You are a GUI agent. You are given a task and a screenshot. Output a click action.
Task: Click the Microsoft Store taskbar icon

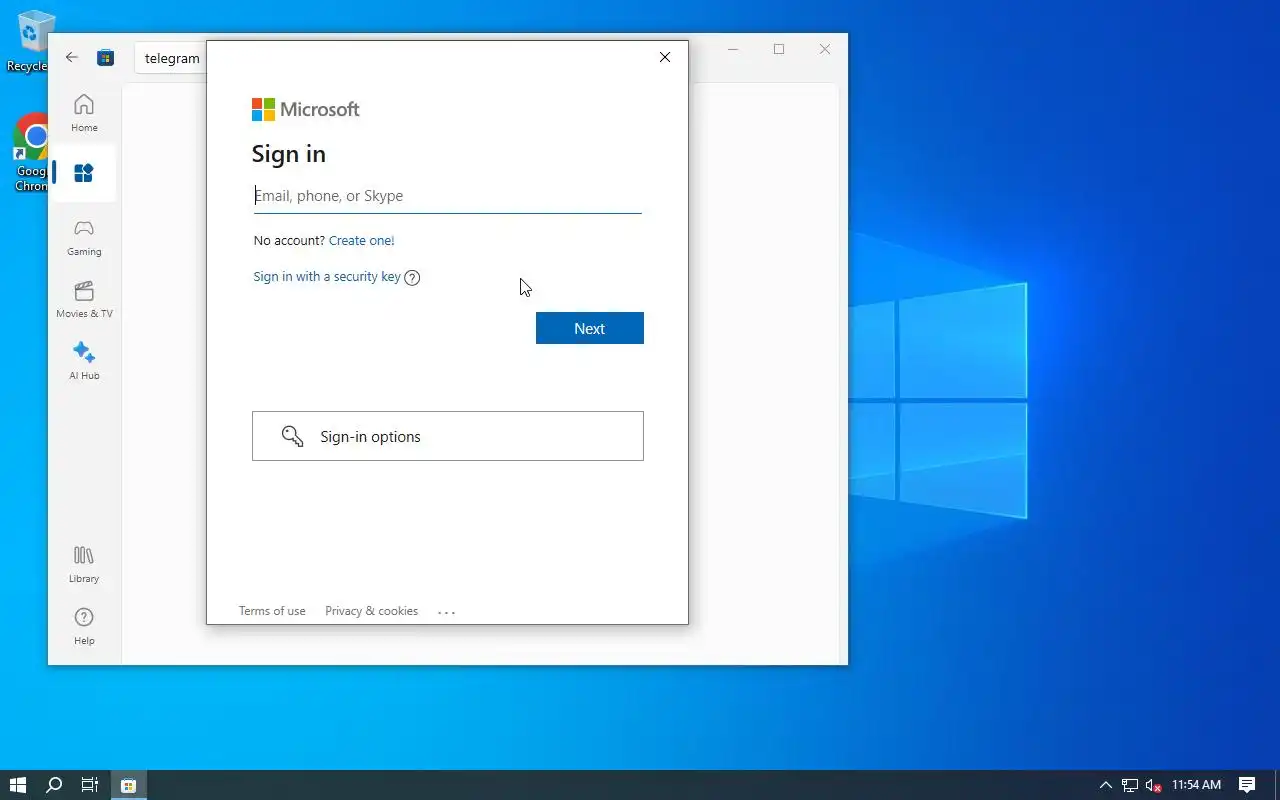(128, 785)
